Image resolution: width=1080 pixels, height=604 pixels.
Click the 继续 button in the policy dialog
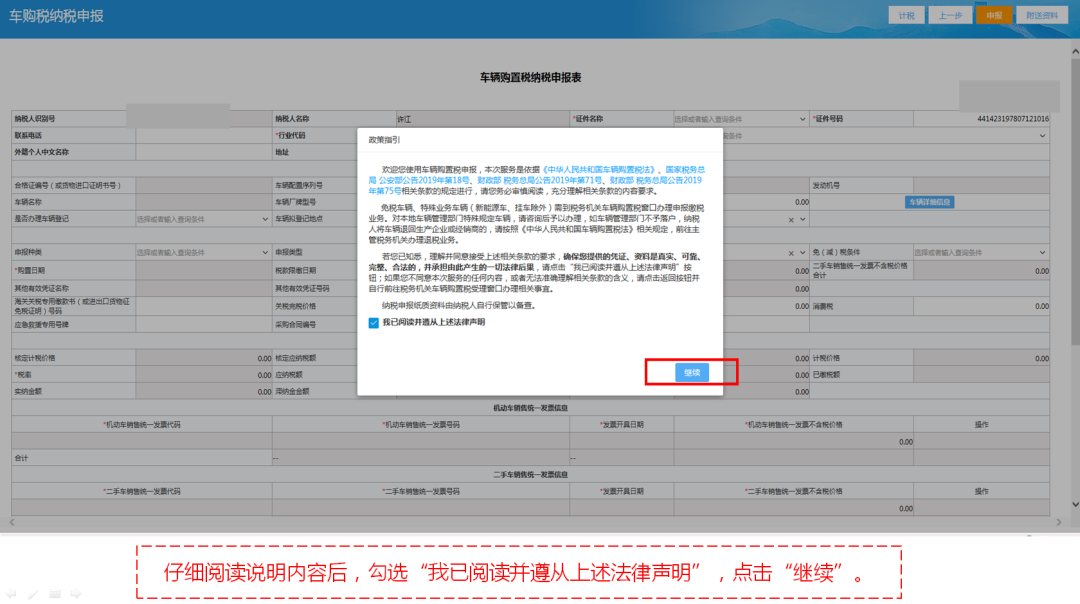[x=692, y=373]
